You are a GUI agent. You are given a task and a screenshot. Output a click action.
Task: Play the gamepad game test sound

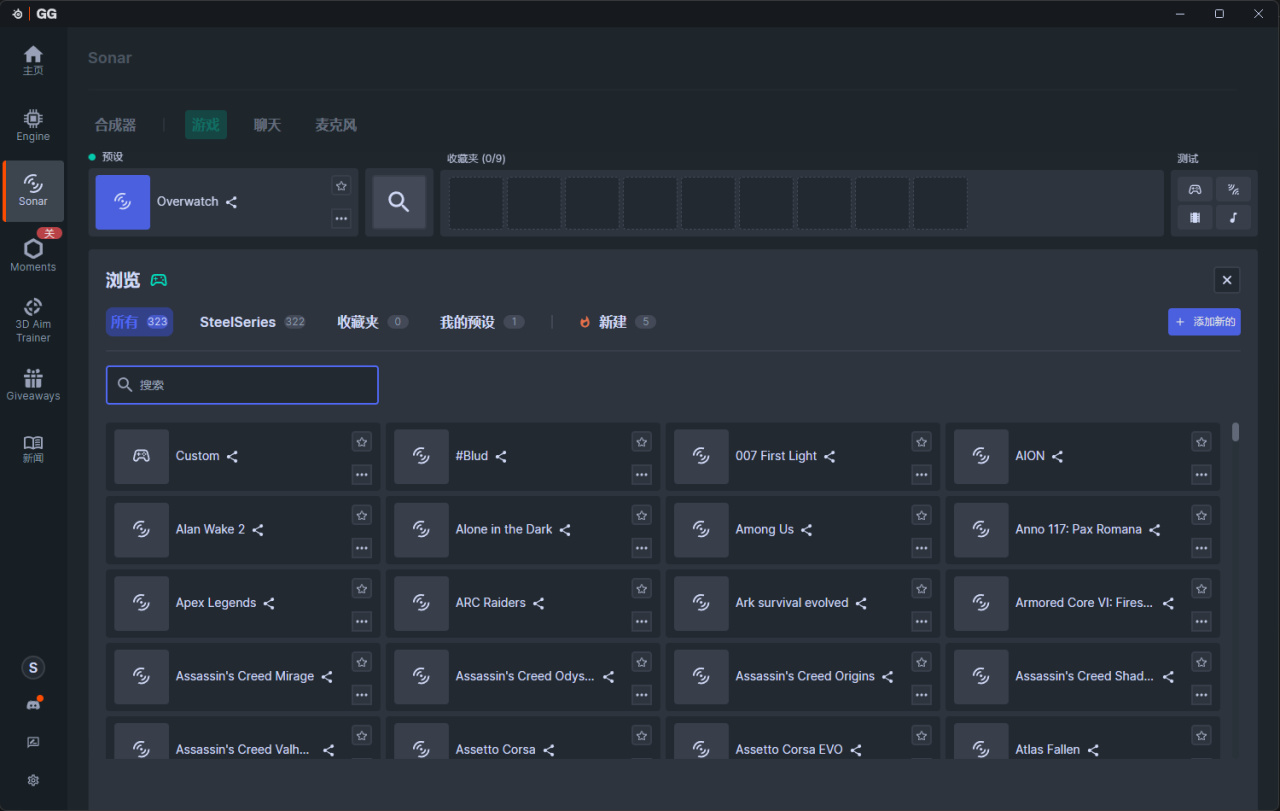(1195, 189)
